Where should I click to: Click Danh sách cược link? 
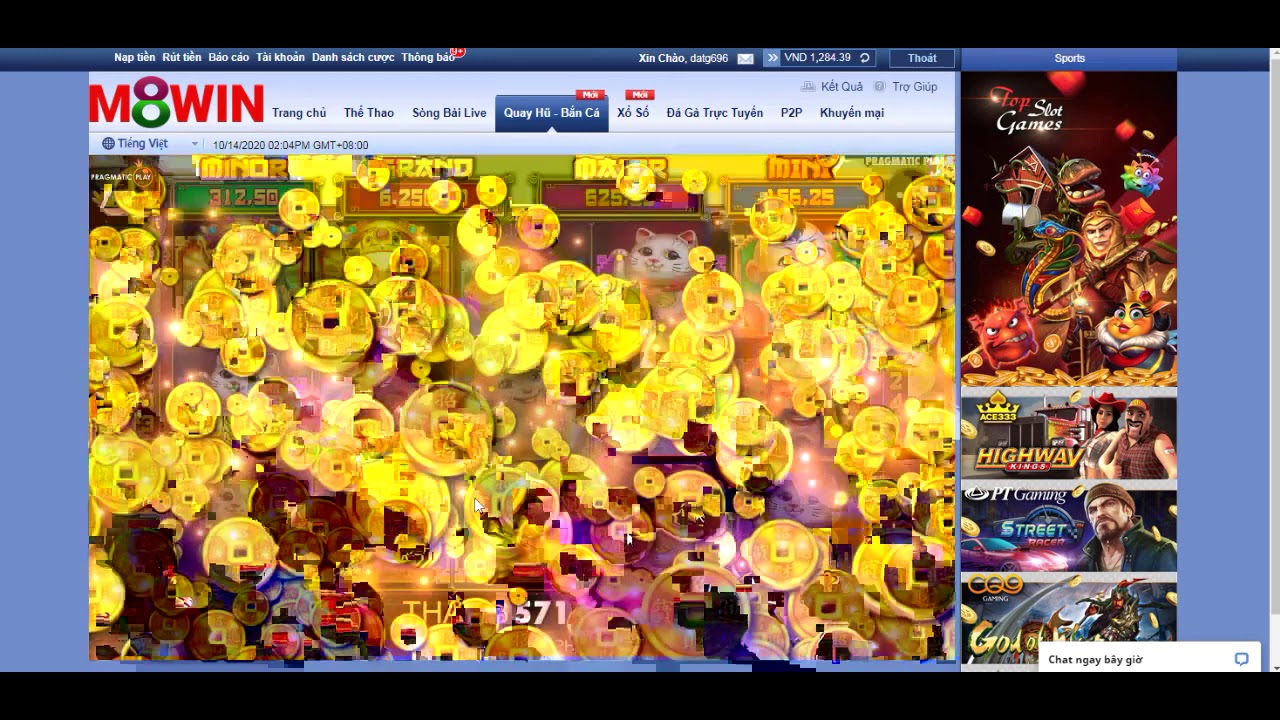[x=353, y=58]
